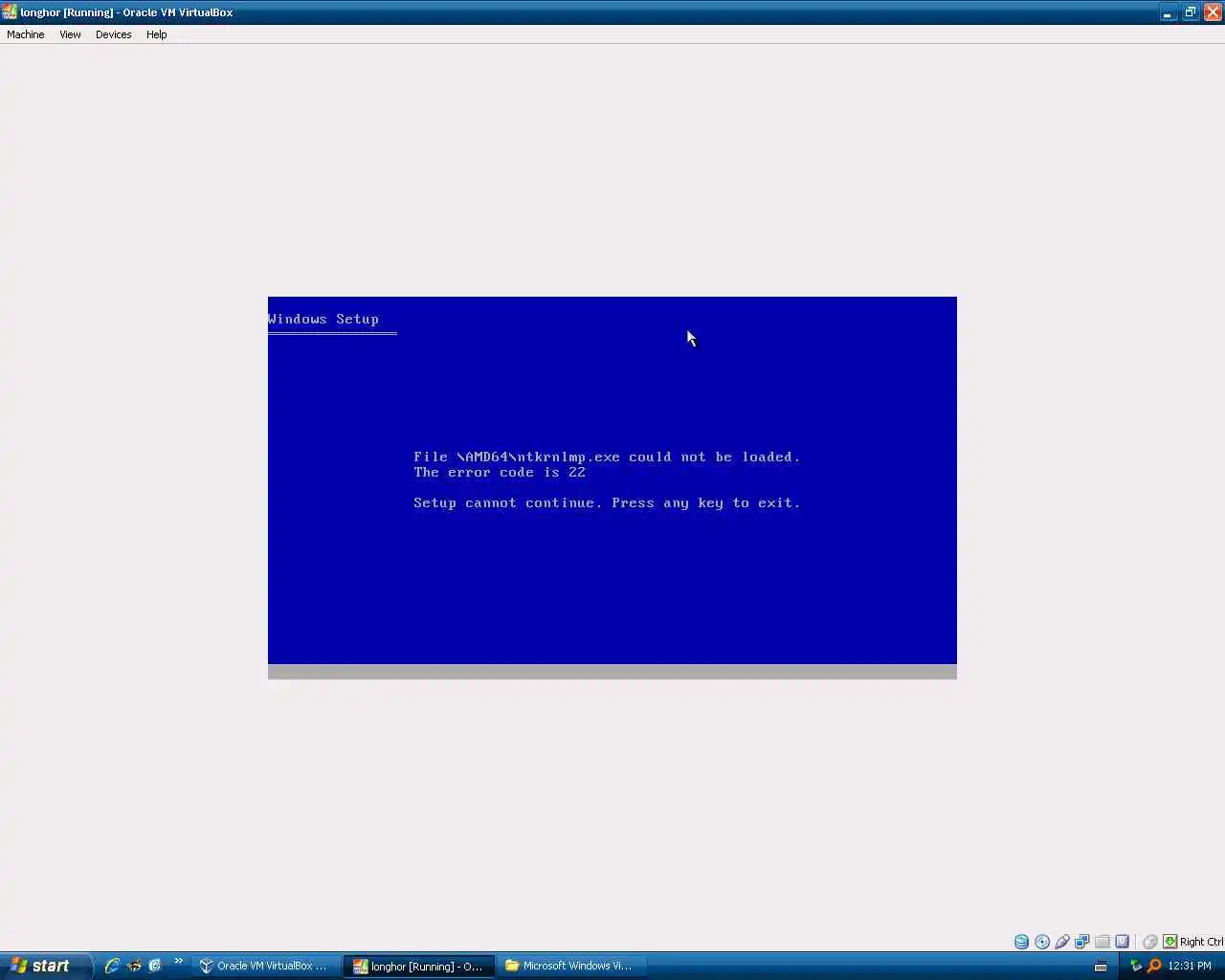
Task: Click the 12:31 PM system clock
Action: point(1190,966)
